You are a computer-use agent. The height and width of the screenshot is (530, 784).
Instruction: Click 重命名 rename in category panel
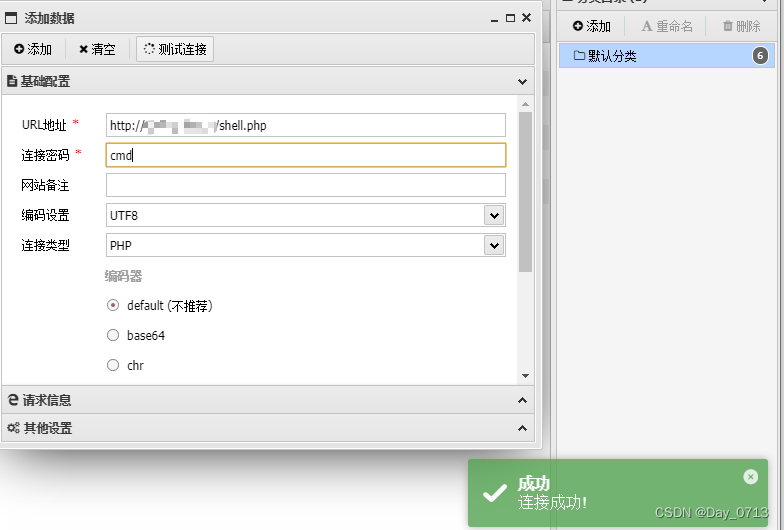click(x=667, y=26)
